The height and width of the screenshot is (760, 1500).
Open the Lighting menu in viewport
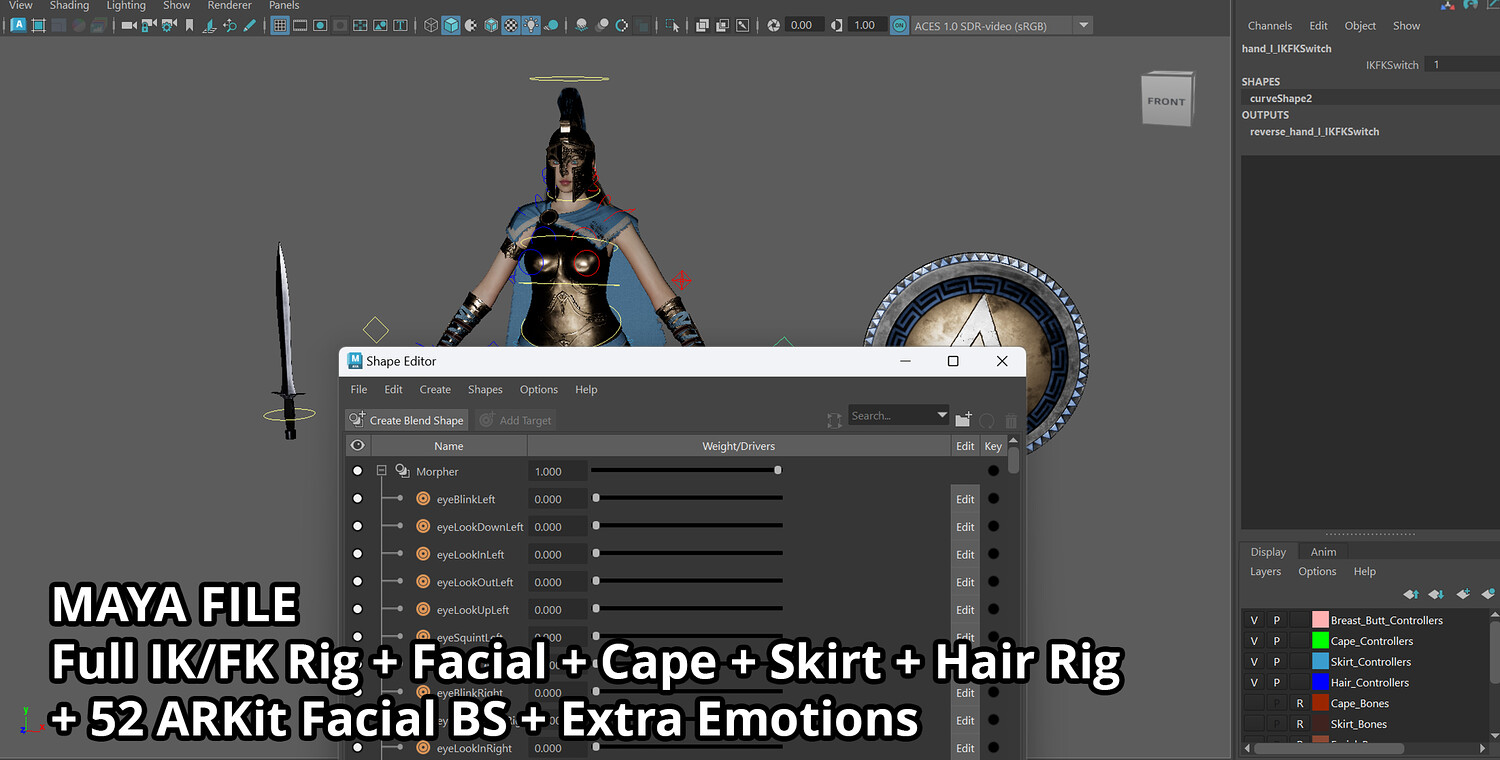coord(126,6)
